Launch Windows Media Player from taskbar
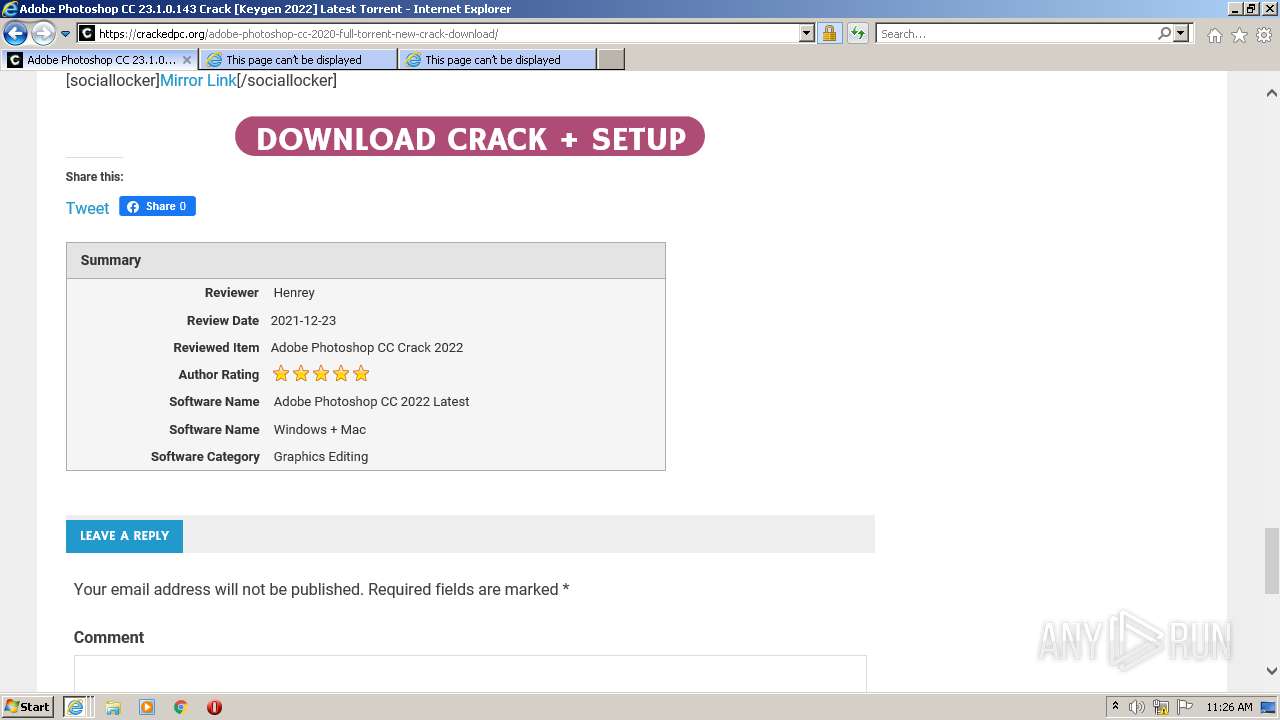The width and height of the screenshot is (1280, 720). coord(147,707)
